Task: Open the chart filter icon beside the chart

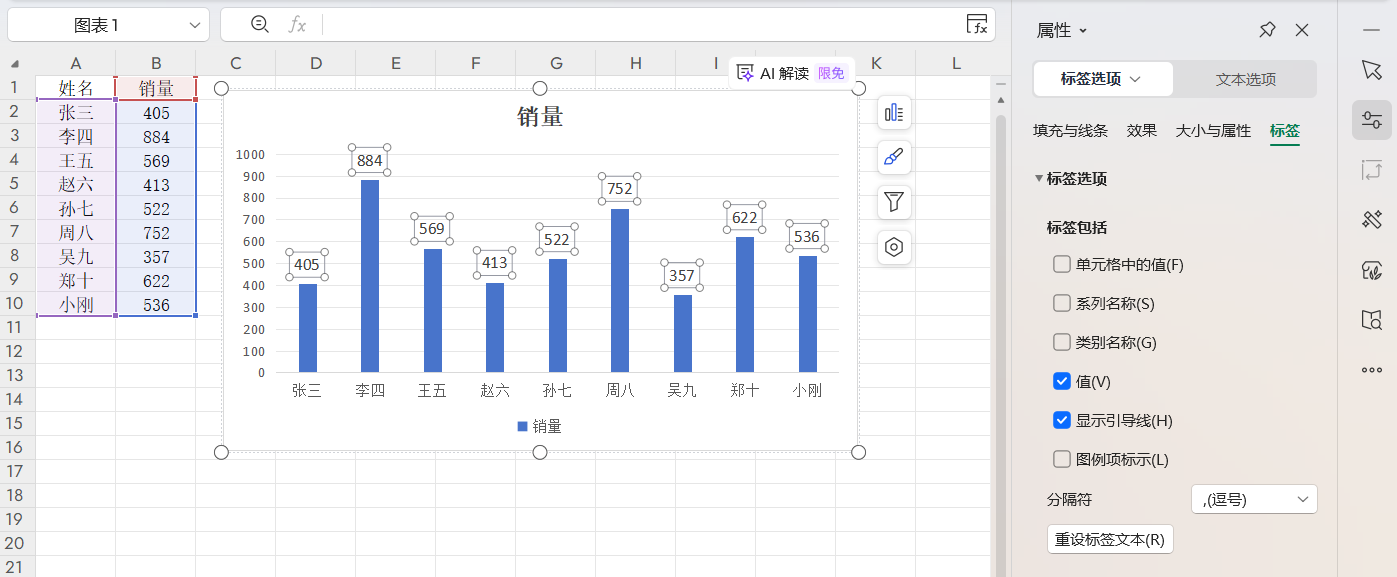Action: (893, 202)
